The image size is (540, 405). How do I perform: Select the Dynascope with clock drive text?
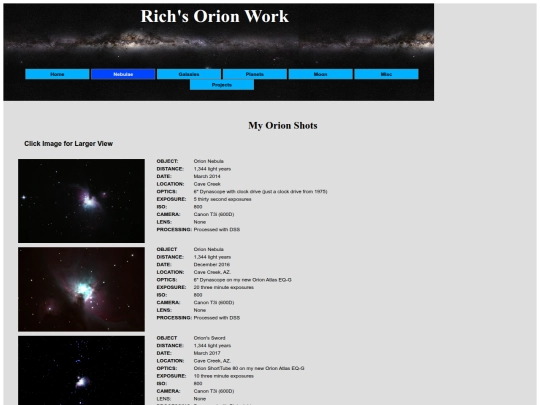[260, 191]
